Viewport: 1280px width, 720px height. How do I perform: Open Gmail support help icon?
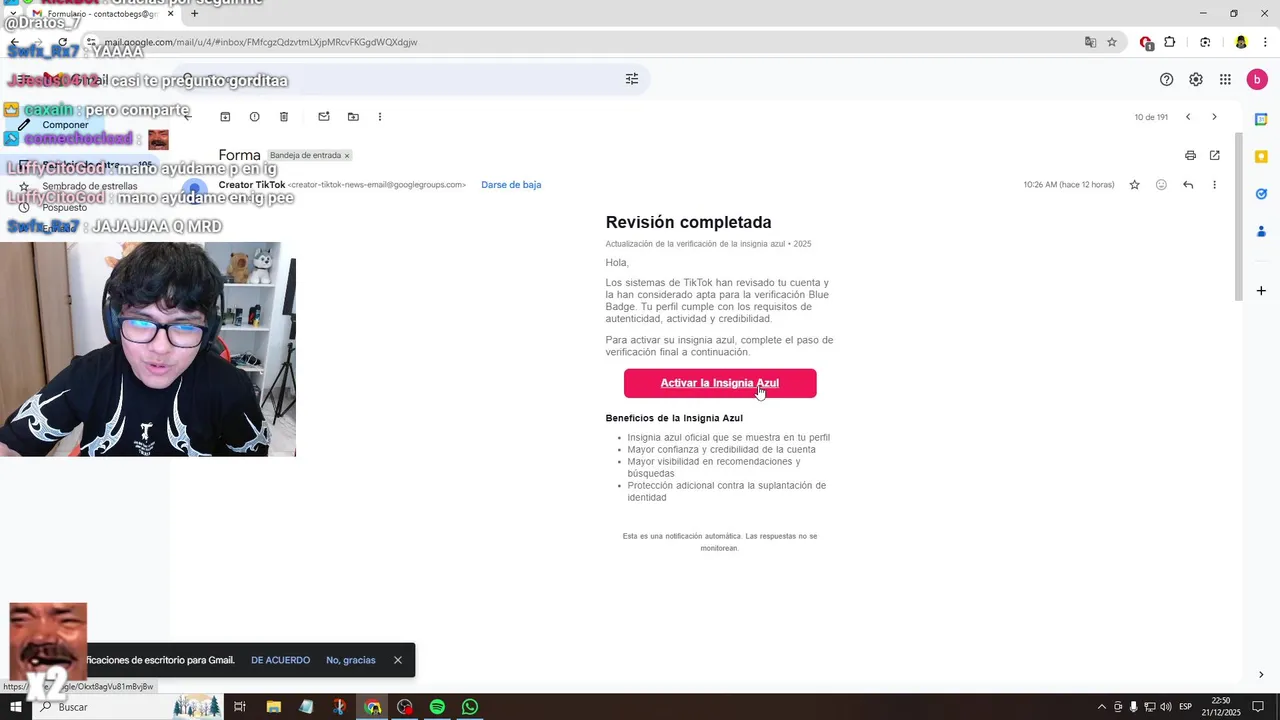coord(1166,80)
